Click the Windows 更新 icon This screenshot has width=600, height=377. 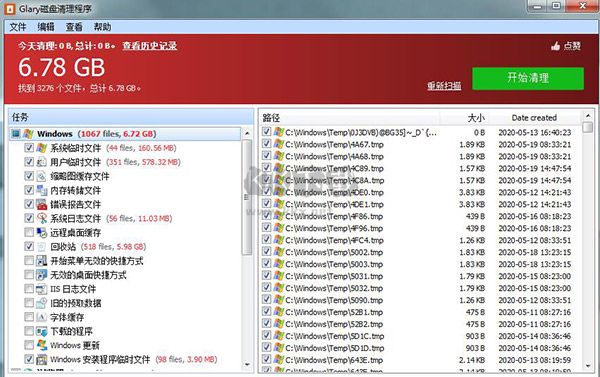(x=41, y=345)
